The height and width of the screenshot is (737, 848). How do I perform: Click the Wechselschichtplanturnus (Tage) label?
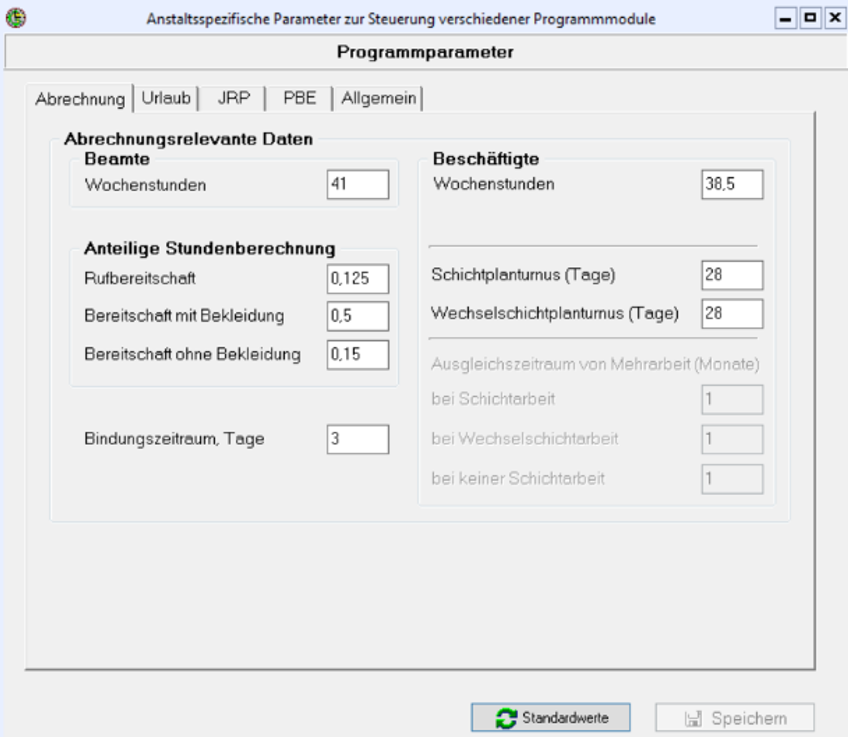click(x=554, y=313)
